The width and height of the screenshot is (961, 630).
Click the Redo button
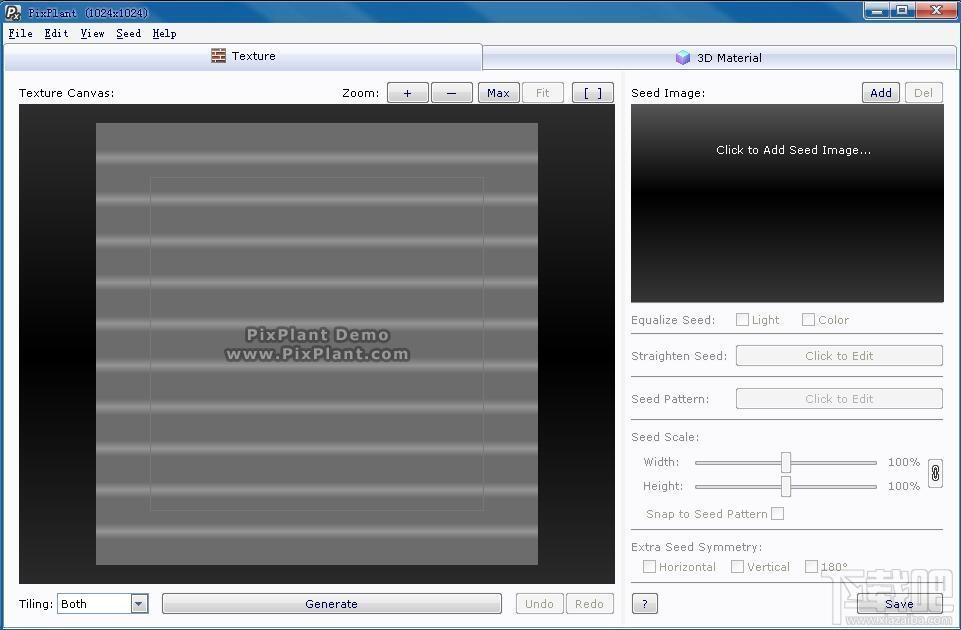click(589, 604)
